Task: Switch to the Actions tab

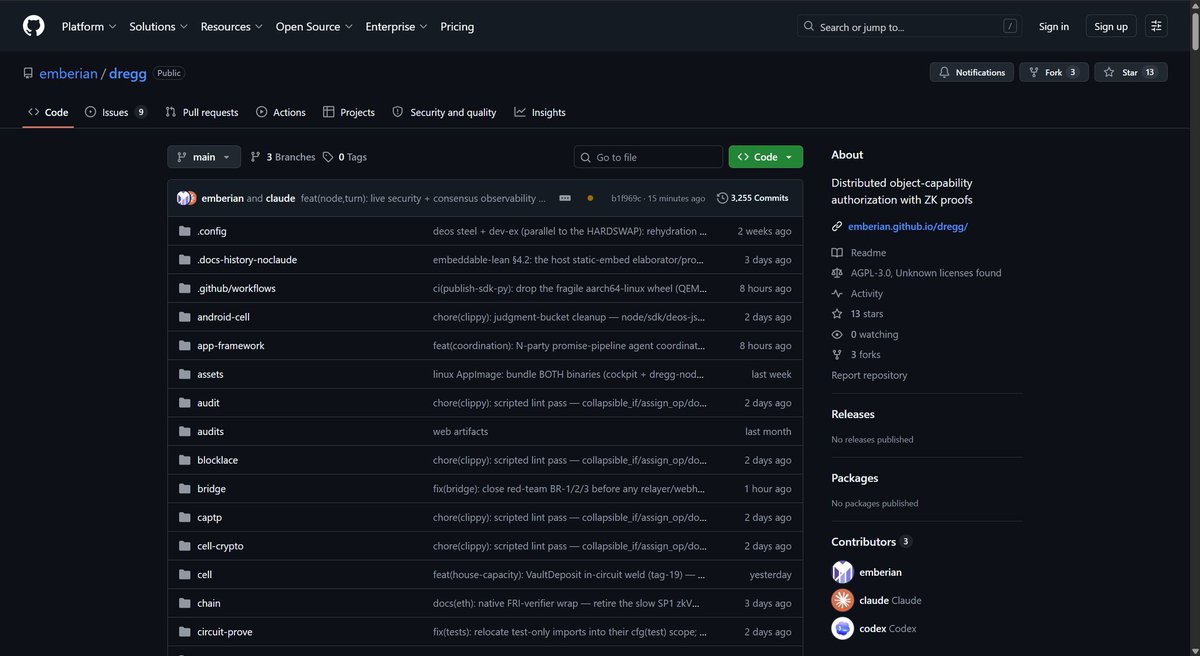Action: click(x=280, y=112)
